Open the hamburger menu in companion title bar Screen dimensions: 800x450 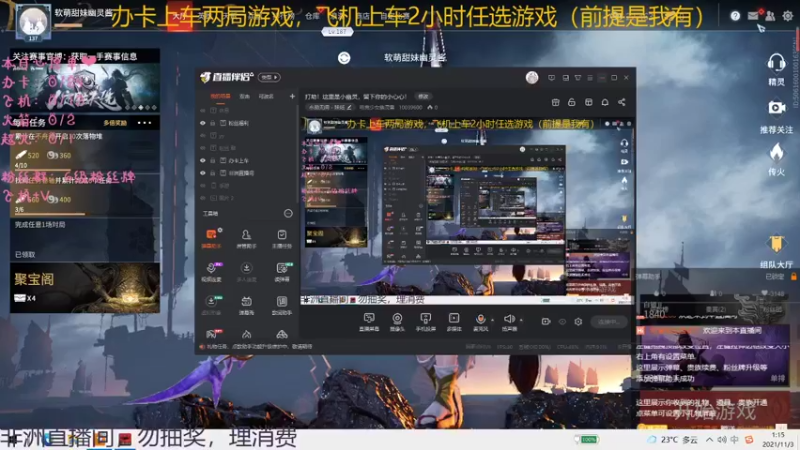click(x=590, y=78)
